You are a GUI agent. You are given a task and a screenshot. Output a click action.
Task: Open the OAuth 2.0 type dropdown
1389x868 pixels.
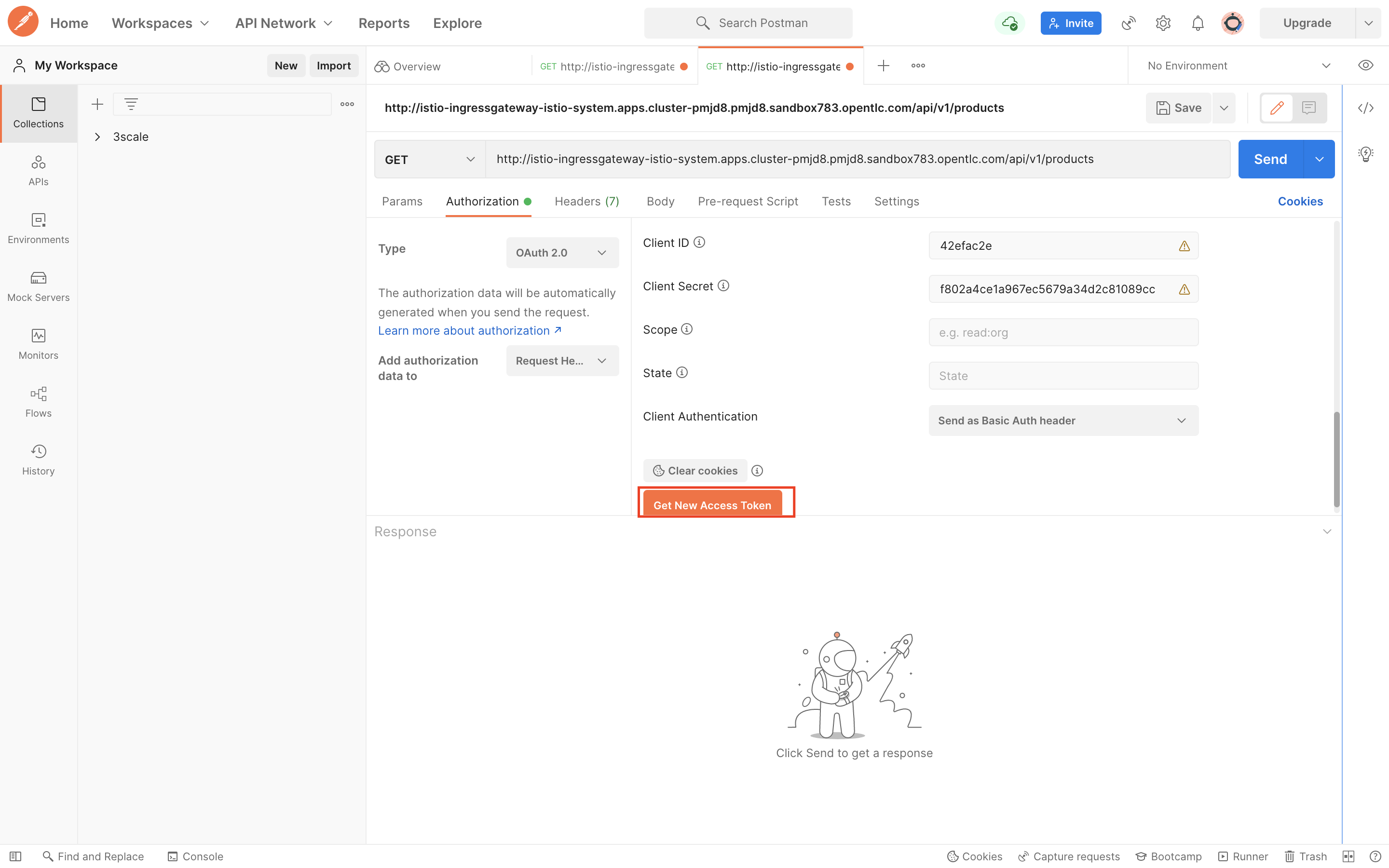(562, 253)
